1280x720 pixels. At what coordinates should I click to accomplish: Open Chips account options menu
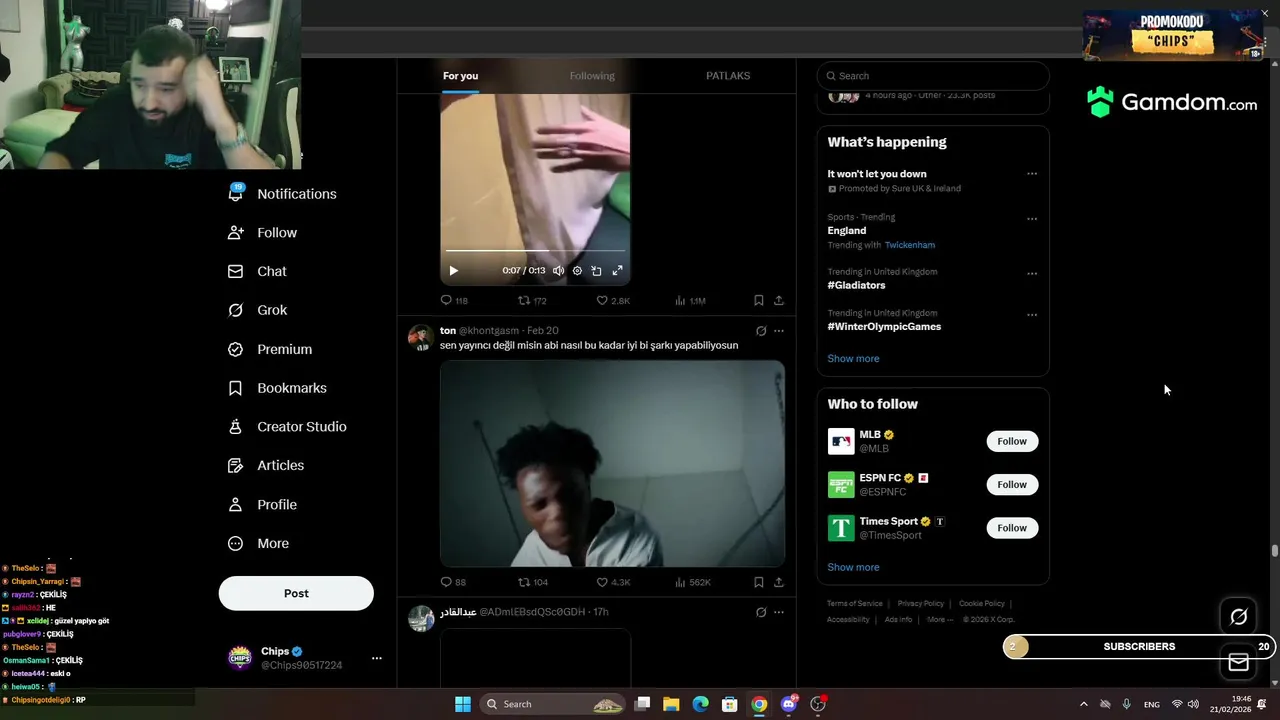point(377,658)
